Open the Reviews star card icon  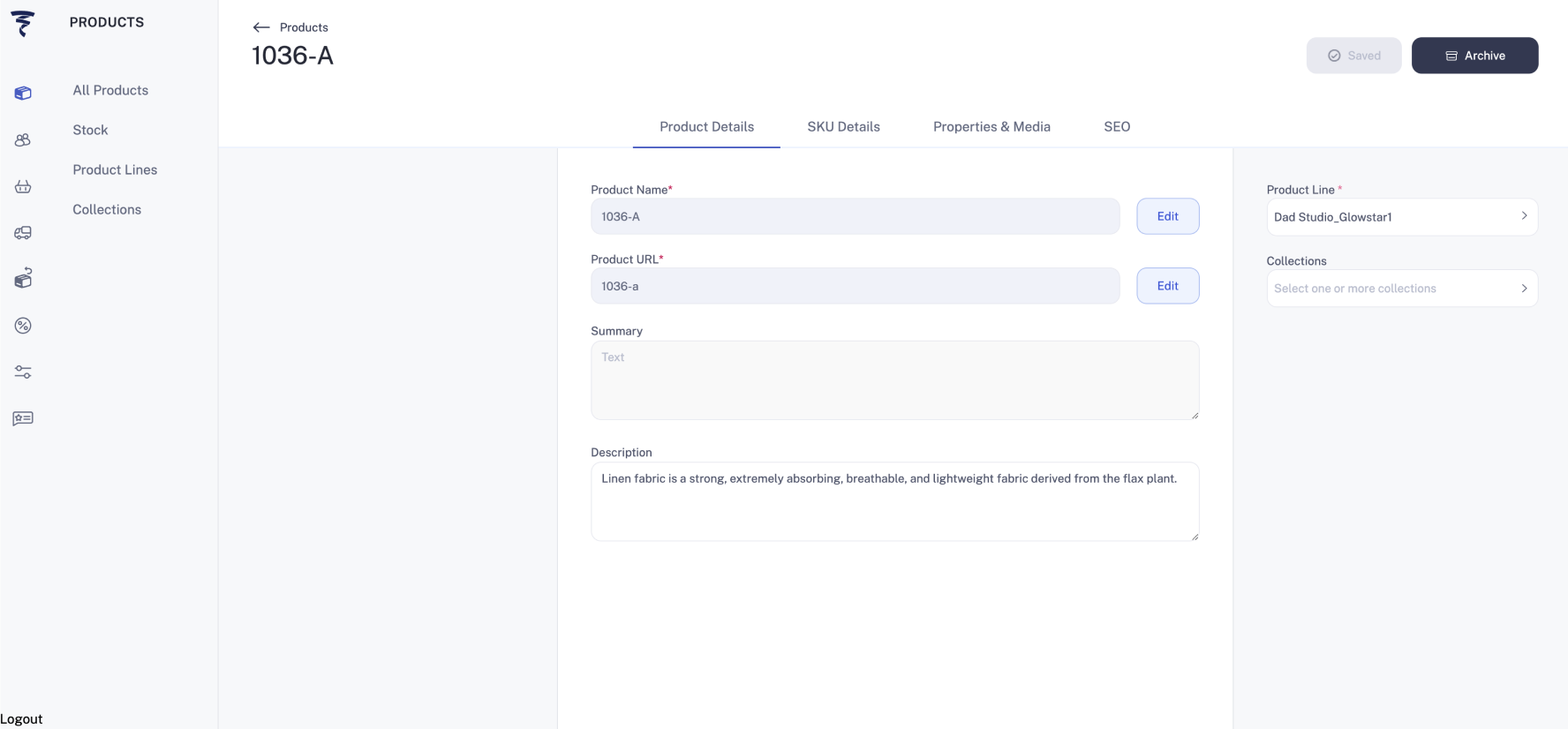point(23,418)
